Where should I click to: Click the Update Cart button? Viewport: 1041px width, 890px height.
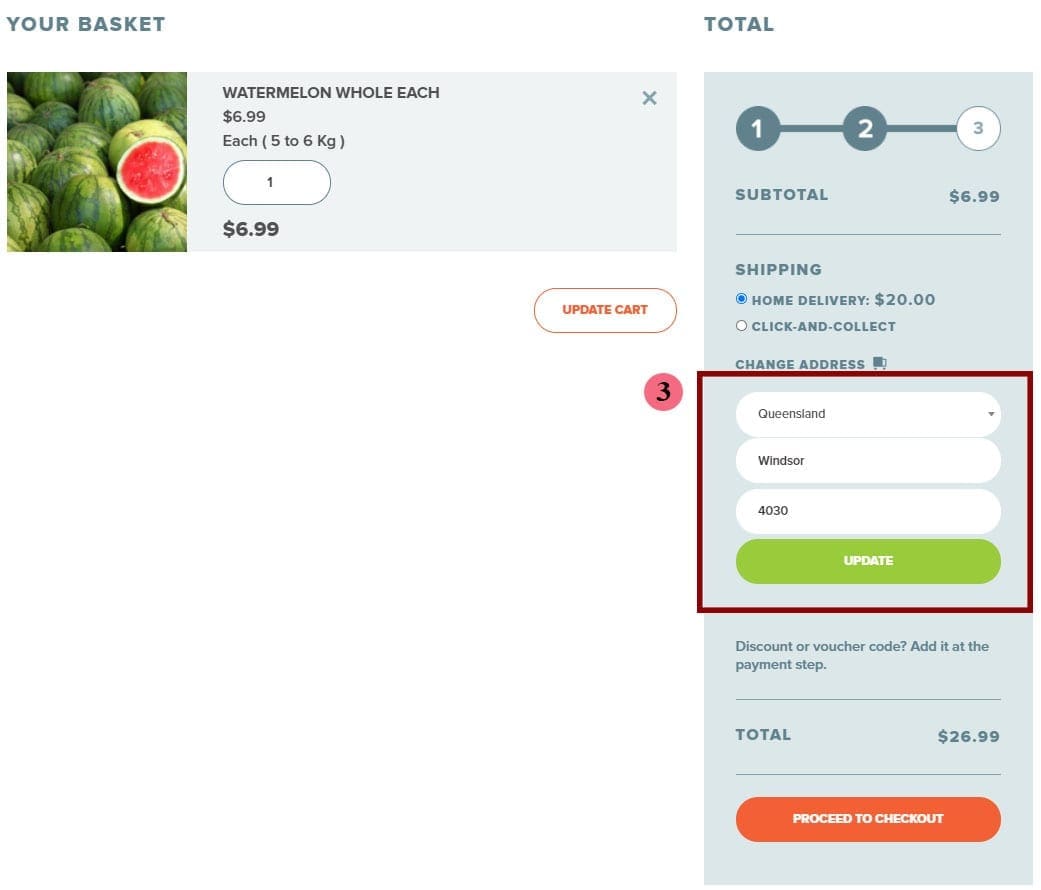click(605, 310)
